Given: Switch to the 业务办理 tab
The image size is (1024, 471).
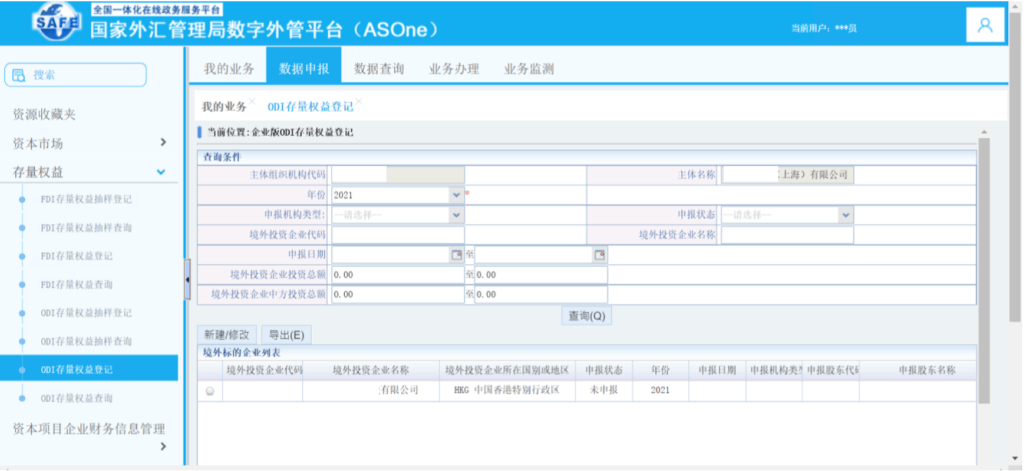Looking at the screenshot, I should tap(454, 69).
